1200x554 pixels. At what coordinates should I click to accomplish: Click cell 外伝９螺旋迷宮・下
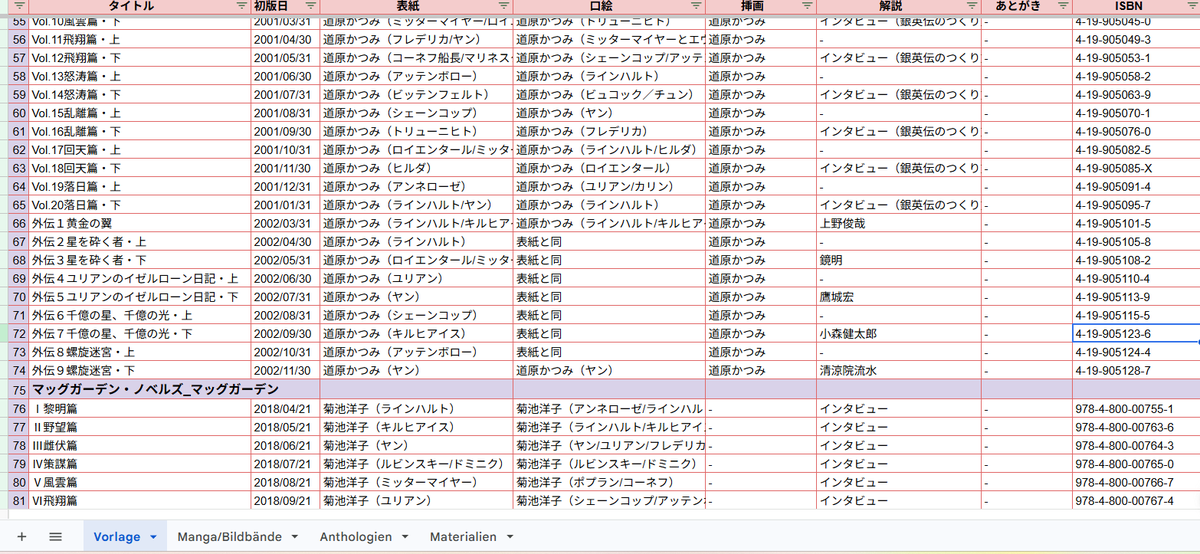139,370
